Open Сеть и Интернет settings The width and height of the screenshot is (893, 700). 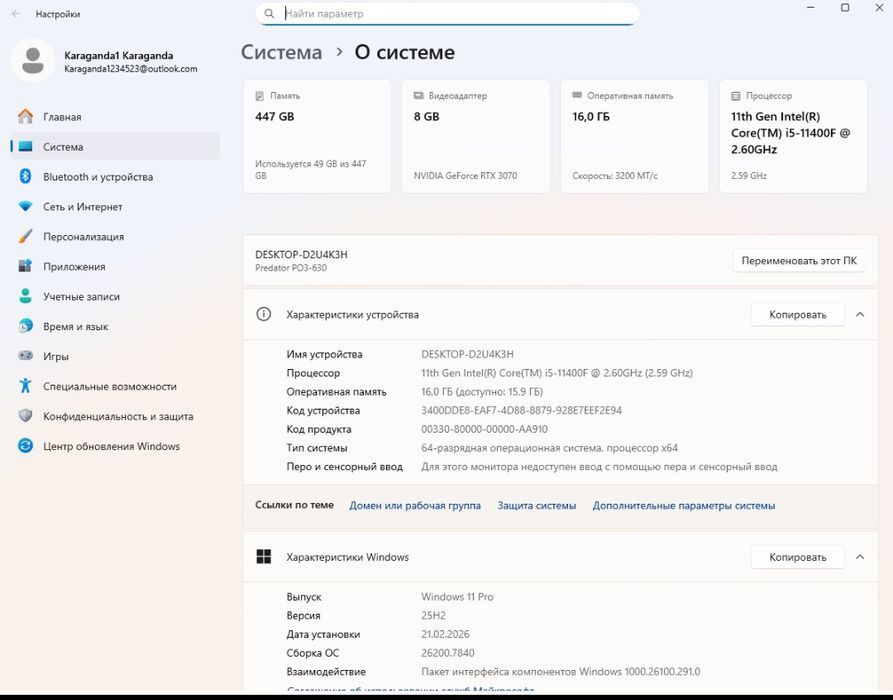[82, 207]
